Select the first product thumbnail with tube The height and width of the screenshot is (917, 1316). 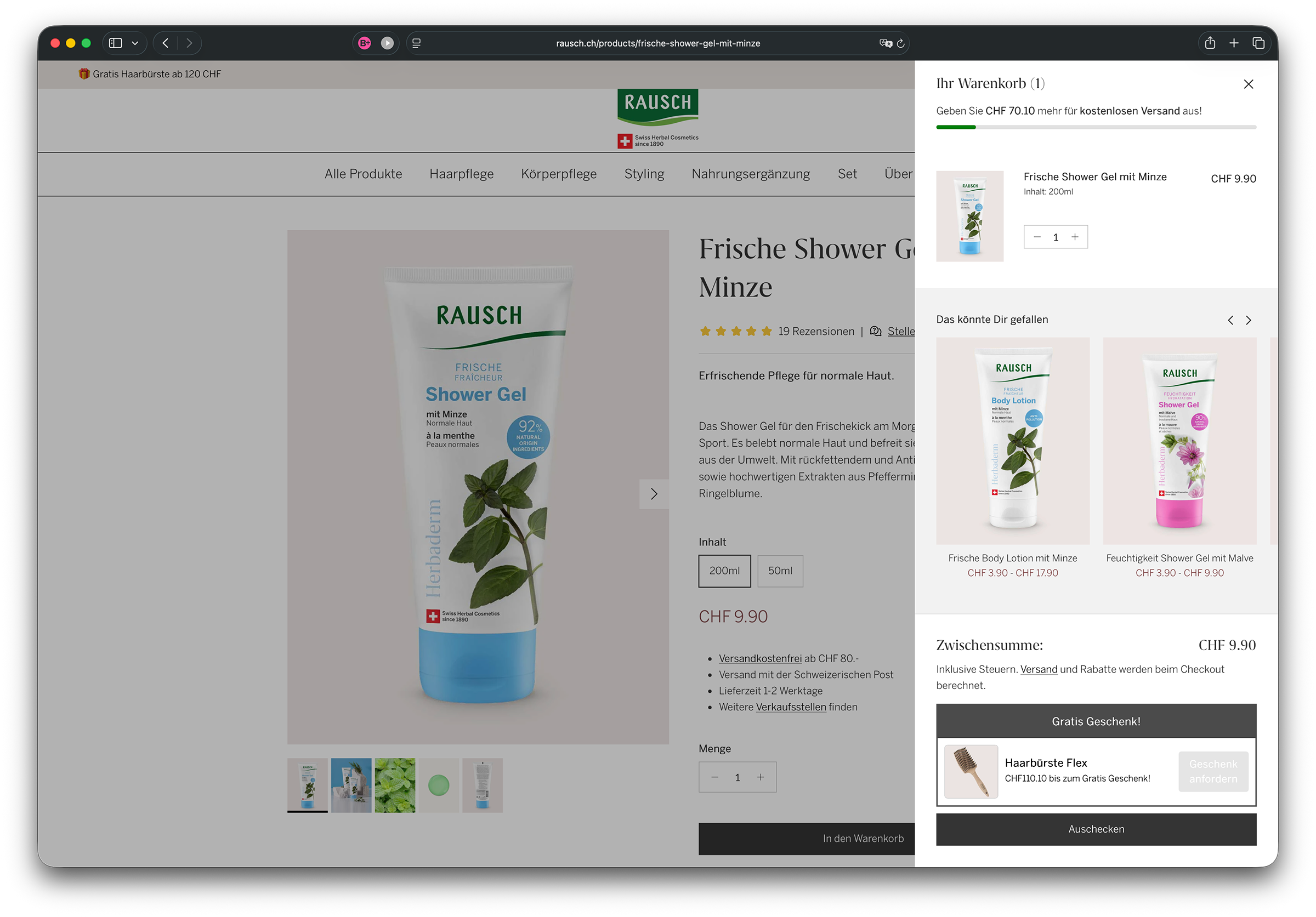coord(307,785)
